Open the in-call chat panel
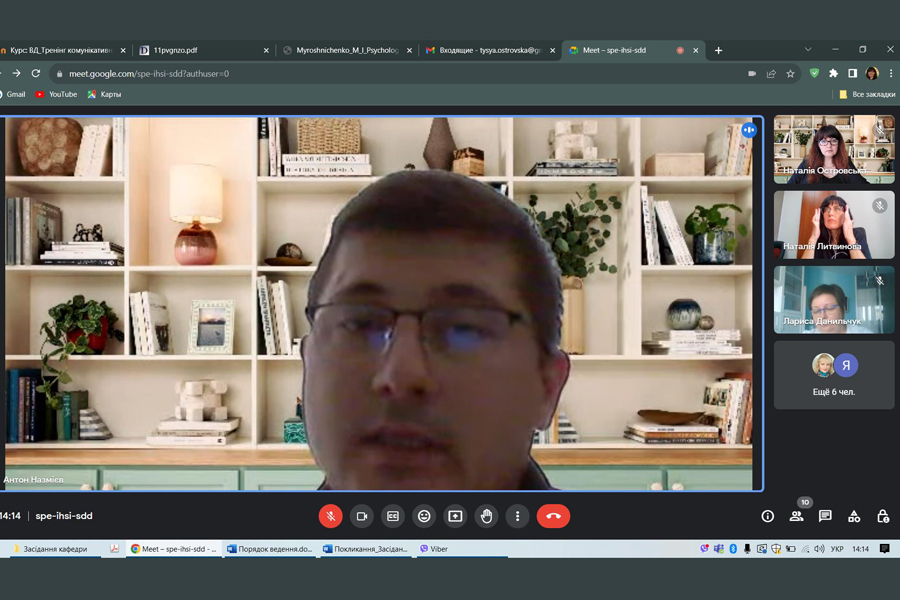 click(x=825, y=516)
